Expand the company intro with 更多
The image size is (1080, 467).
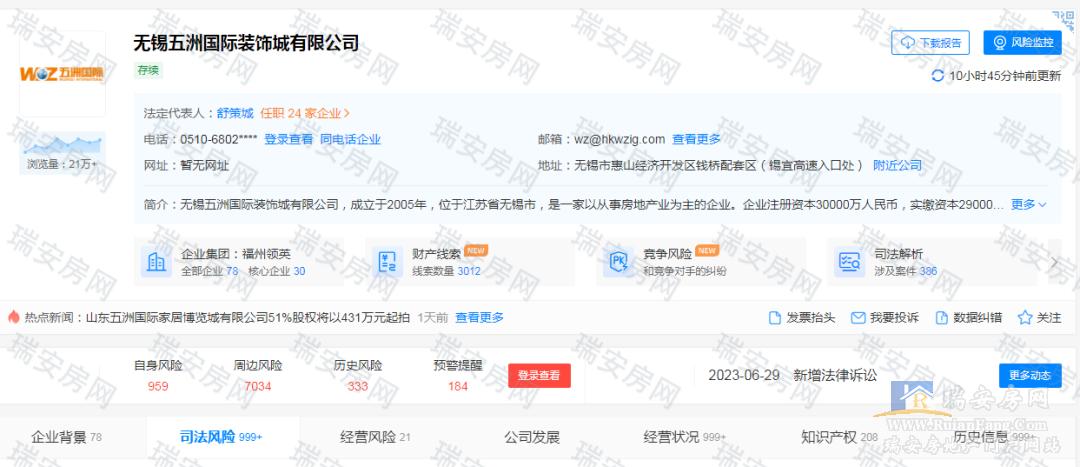coord(1028,204)
